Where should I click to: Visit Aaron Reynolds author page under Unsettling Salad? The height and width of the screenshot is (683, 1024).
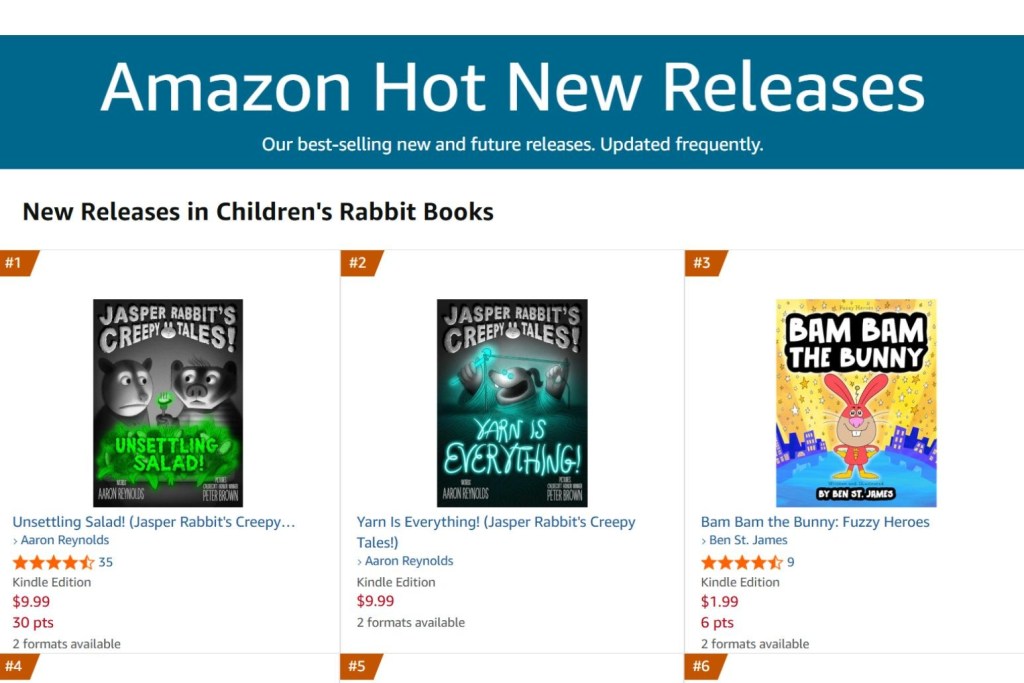pyautogui.click(x=65, y=540)
